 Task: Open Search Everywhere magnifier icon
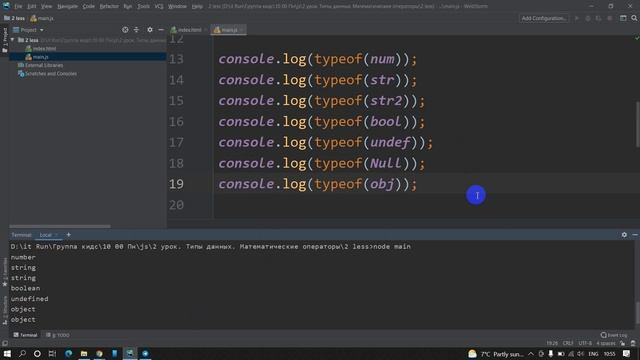coord(634,18)
